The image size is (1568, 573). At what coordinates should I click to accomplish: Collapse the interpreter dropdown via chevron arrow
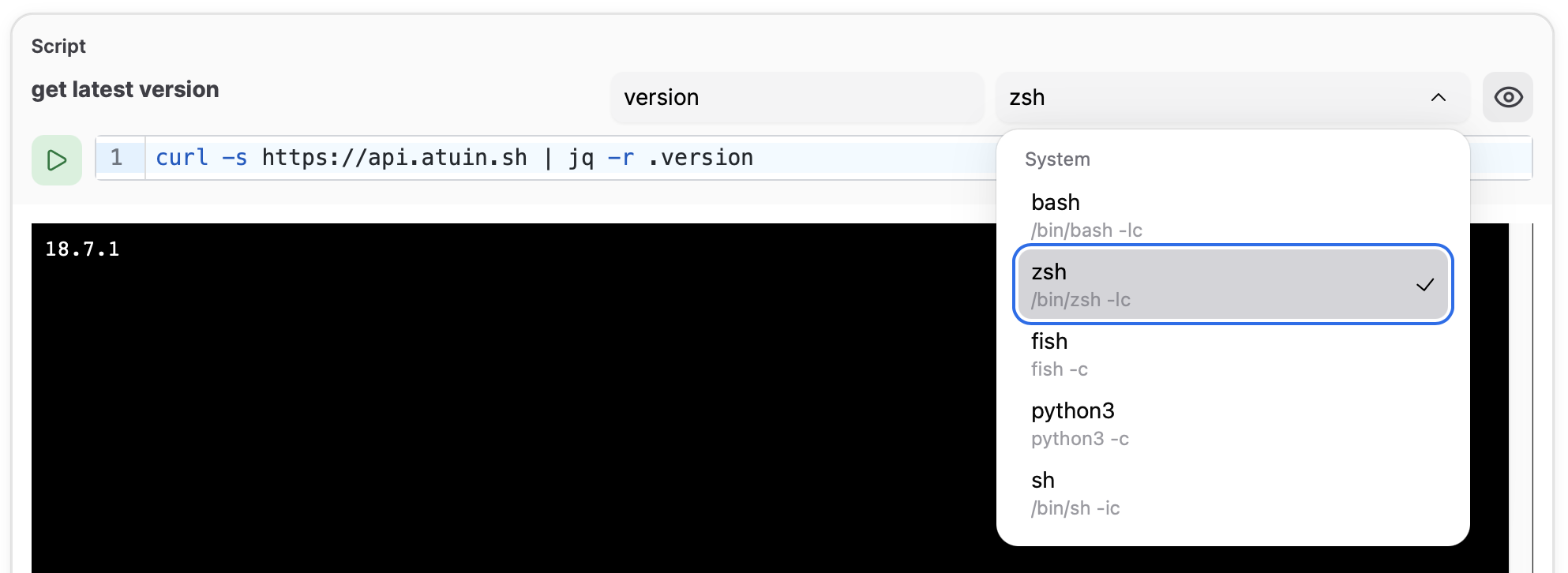tap(1438, 97)
